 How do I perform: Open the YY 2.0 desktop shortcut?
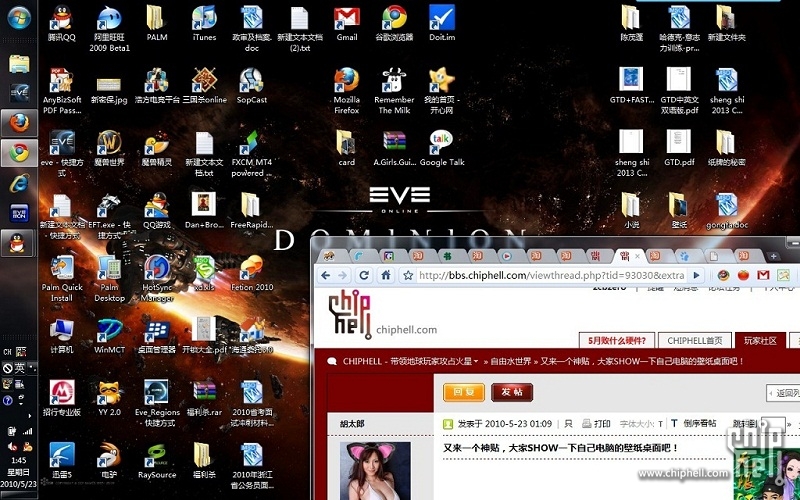point(109,398)
